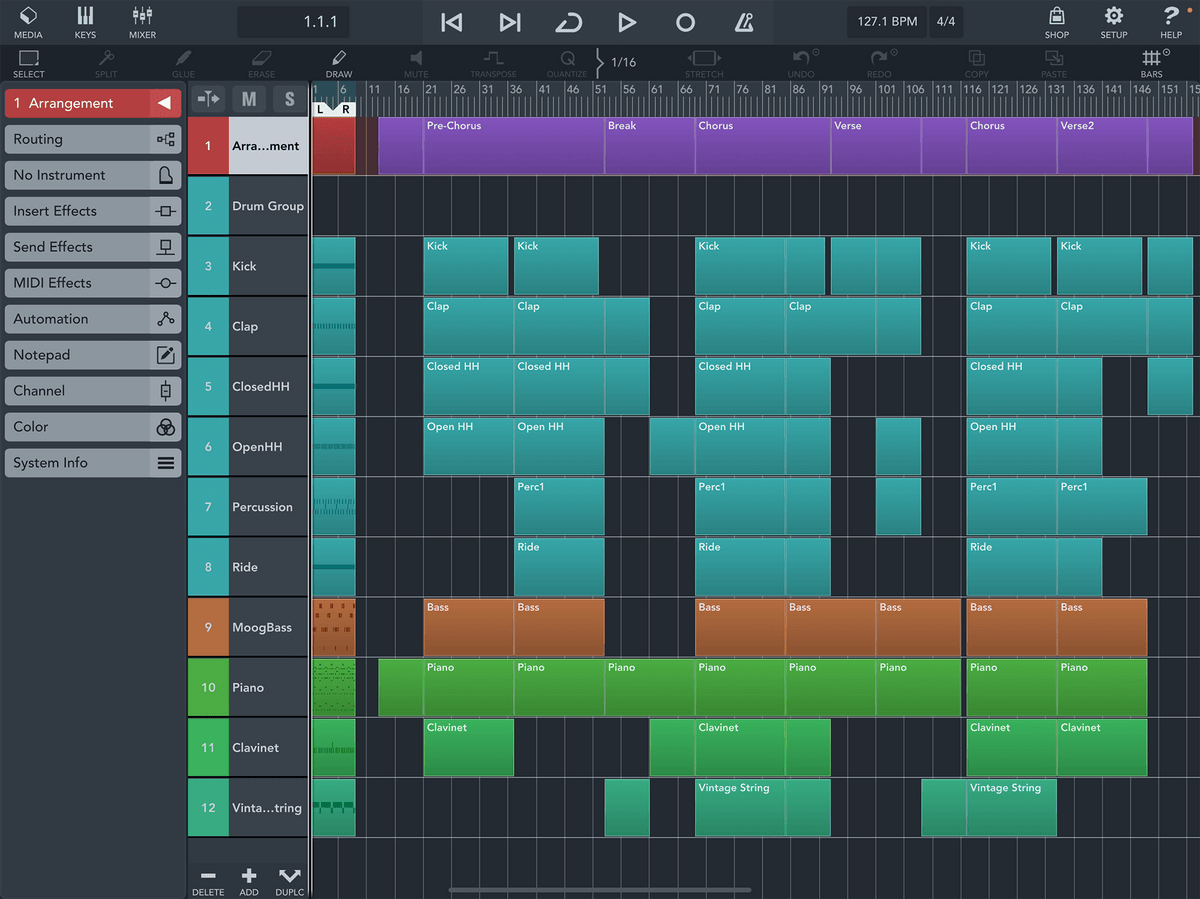Open the Color panel
The width and height of the screenshot is (1200, 899).
pyautogui.click(x=92, y=427)
